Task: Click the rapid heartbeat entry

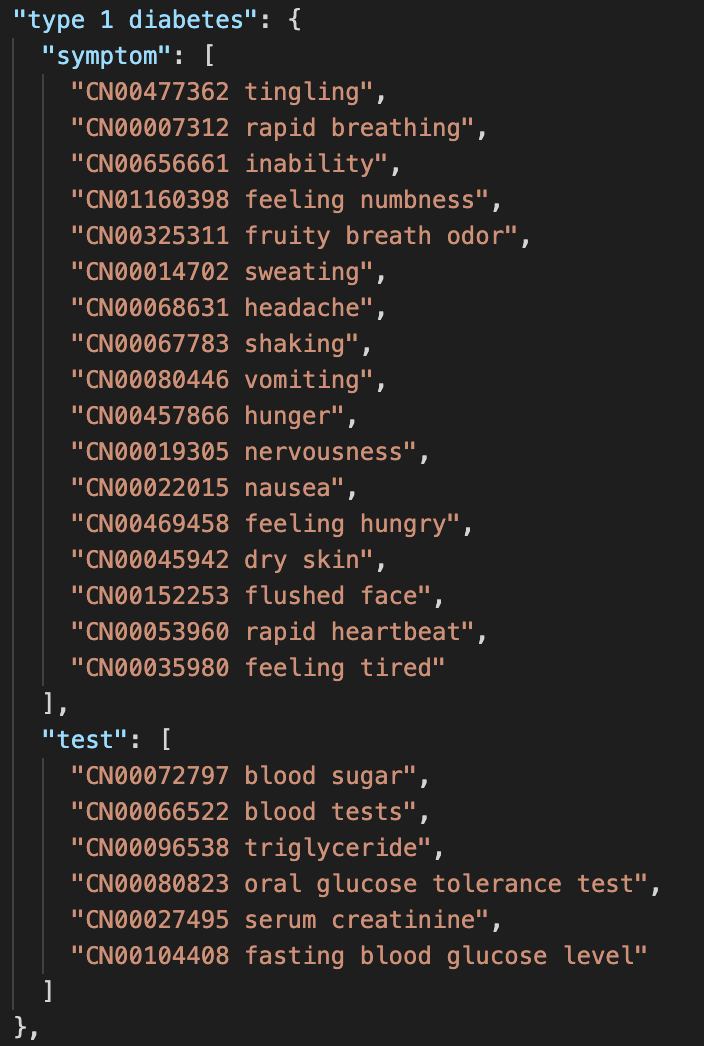Action: tap(272, 632)
